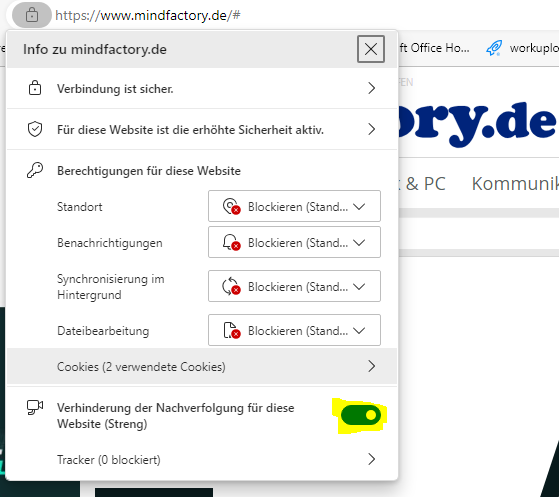Click the lock icon beside Verbindung ist sicher

35,88
